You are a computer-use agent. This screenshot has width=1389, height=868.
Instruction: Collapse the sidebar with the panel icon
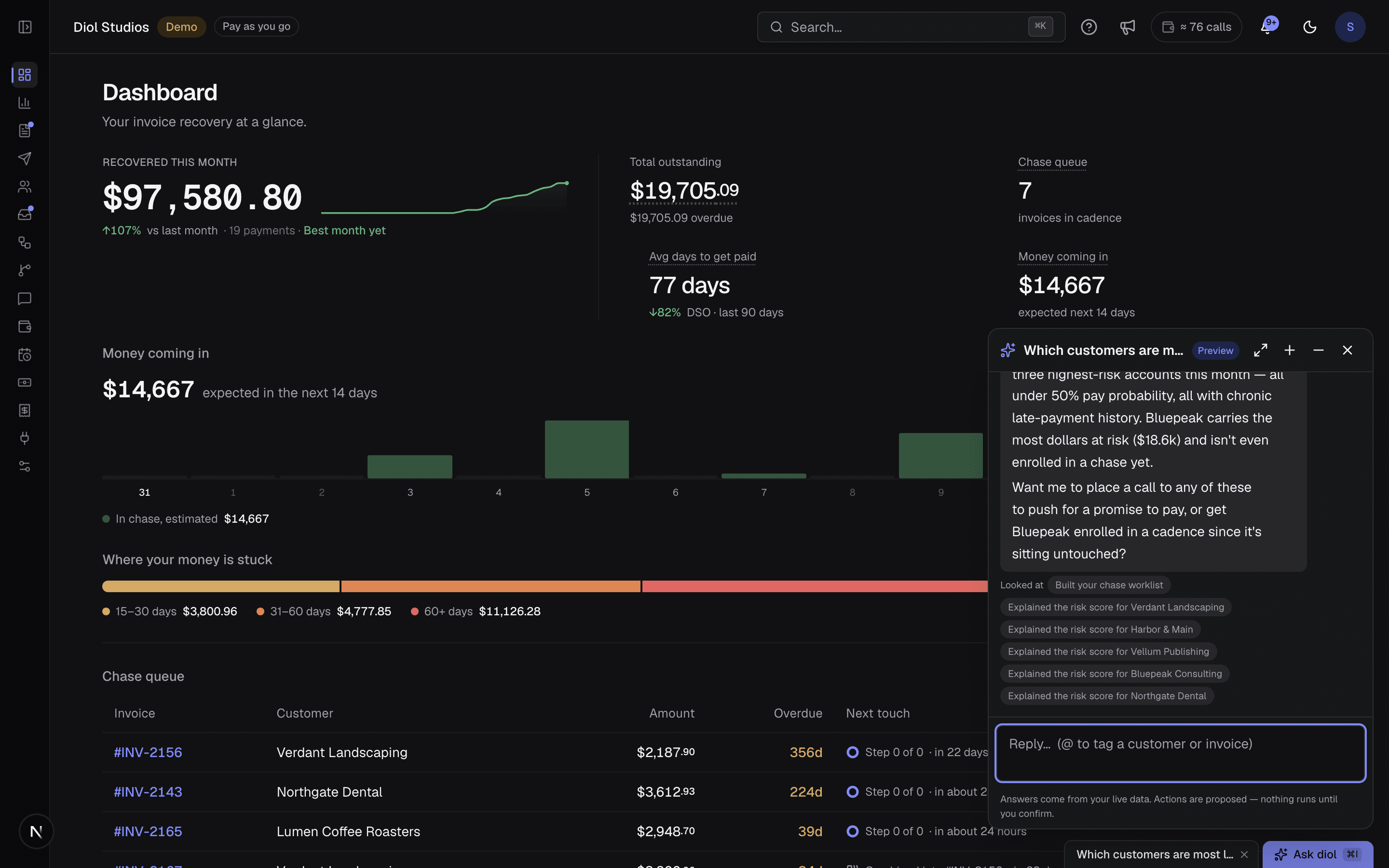click(x=25, y=27)
